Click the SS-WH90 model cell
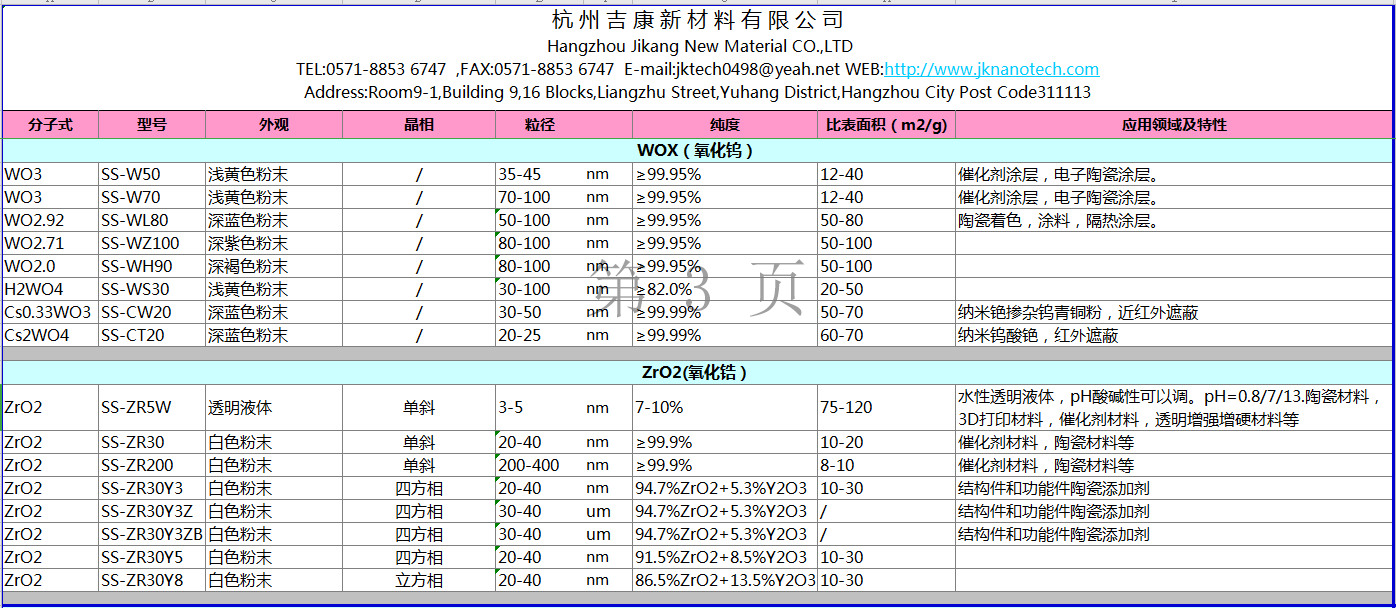Screen dimensions: 1396x608 click(x=152, y=266)
